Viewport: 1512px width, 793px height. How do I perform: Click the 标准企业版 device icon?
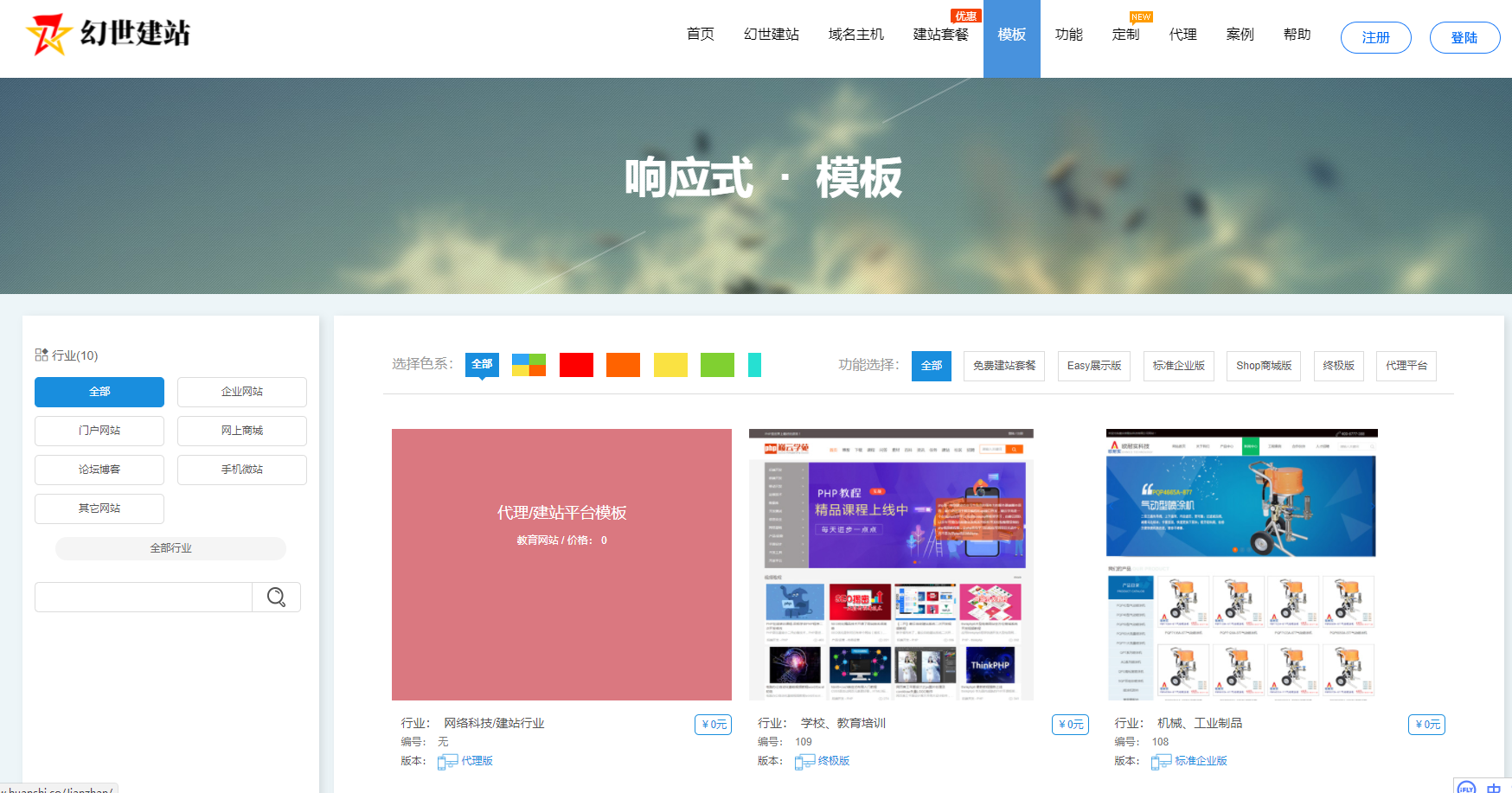point(1161,762)
